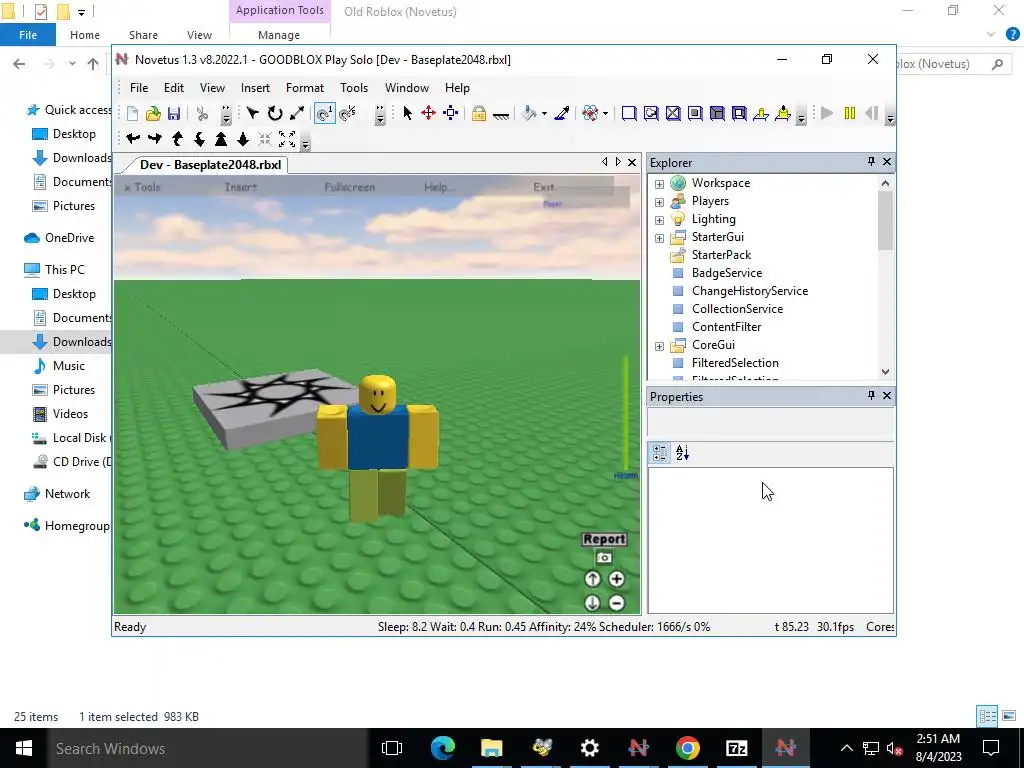This screenshot has height=768, width=1024.
Task: Switch Properties to Alphabetical sort
Action: click(682, 453)
